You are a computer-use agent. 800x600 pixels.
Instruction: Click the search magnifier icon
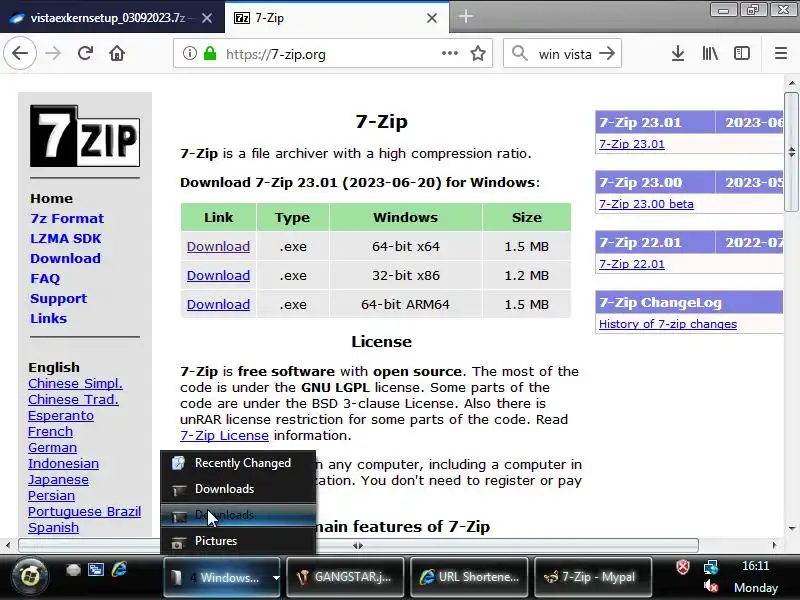(x=519, y=53)
